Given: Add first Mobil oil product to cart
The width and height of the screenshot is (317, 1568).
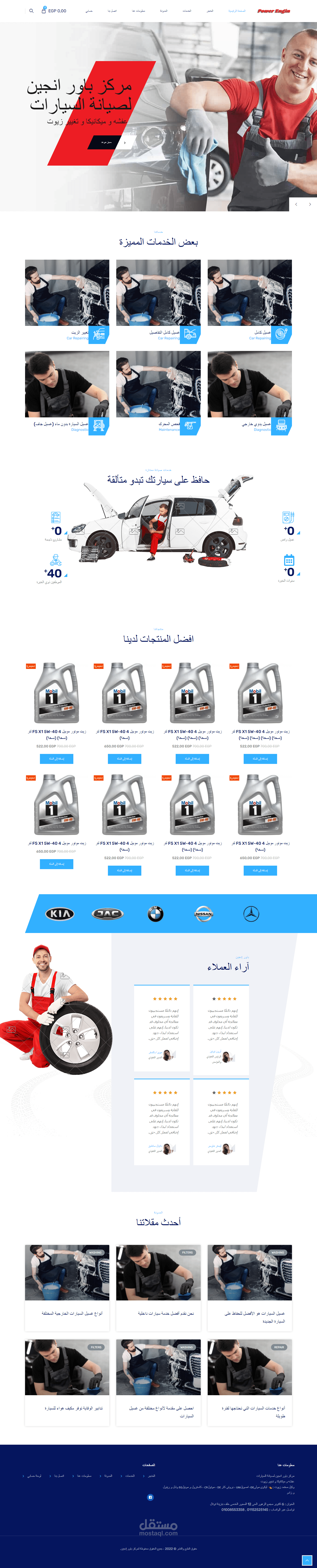Looking at the screenshot, I should pyautogui.click(x=260, y=758).
